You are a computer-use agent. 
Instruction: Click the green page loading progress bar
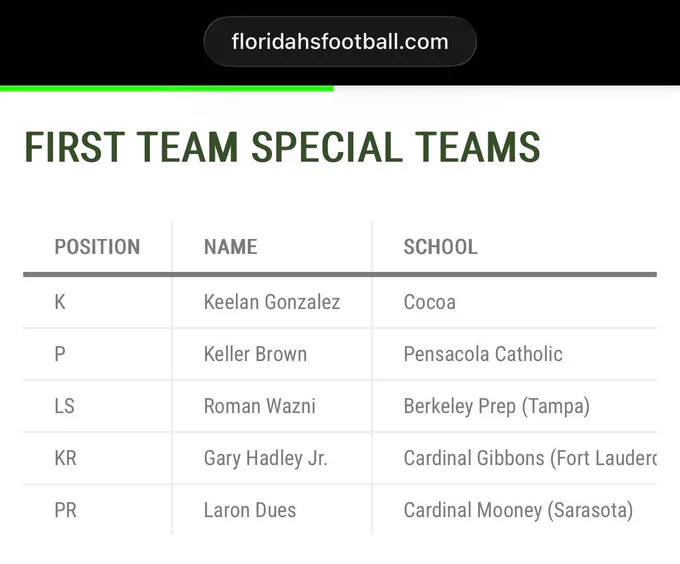tap(167, 89)
